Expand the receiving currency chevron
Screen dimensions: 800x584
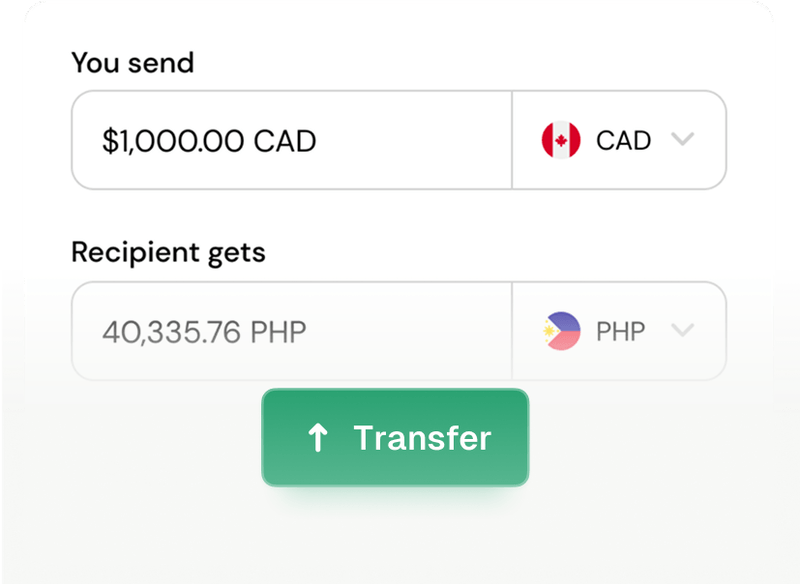pyautogui.click(x=683, y=331)
